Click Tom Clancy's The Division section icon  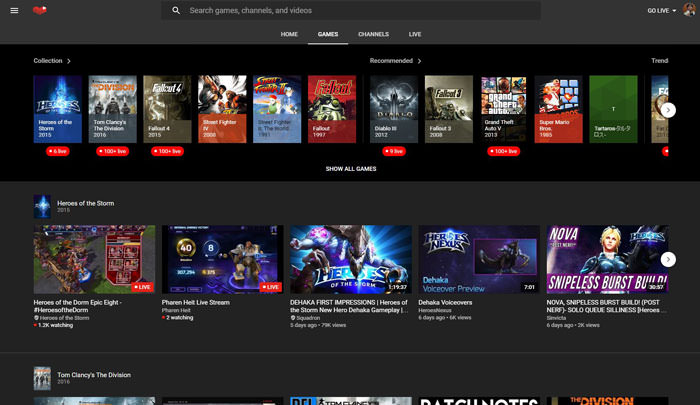pos(42,378)
